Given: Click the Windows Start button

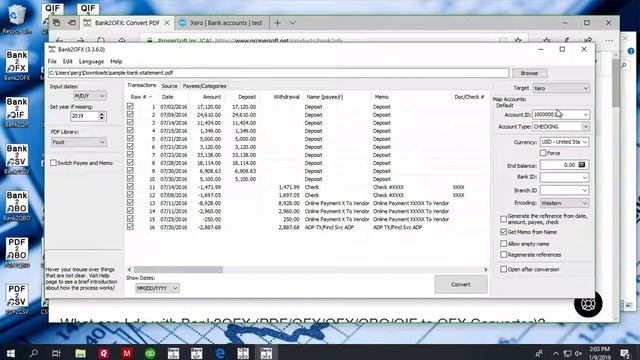Looking at the screenshot, I should point(11,353).
